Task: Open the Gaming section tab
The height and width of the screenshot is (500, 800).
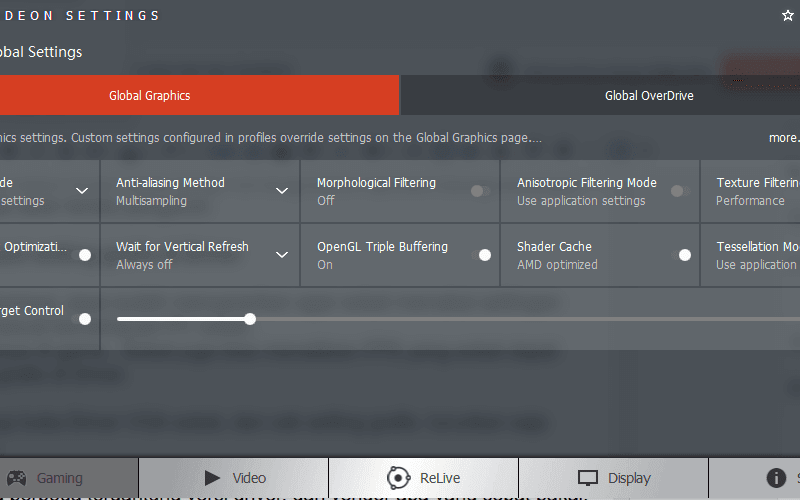Action: (x=69, y=478)
